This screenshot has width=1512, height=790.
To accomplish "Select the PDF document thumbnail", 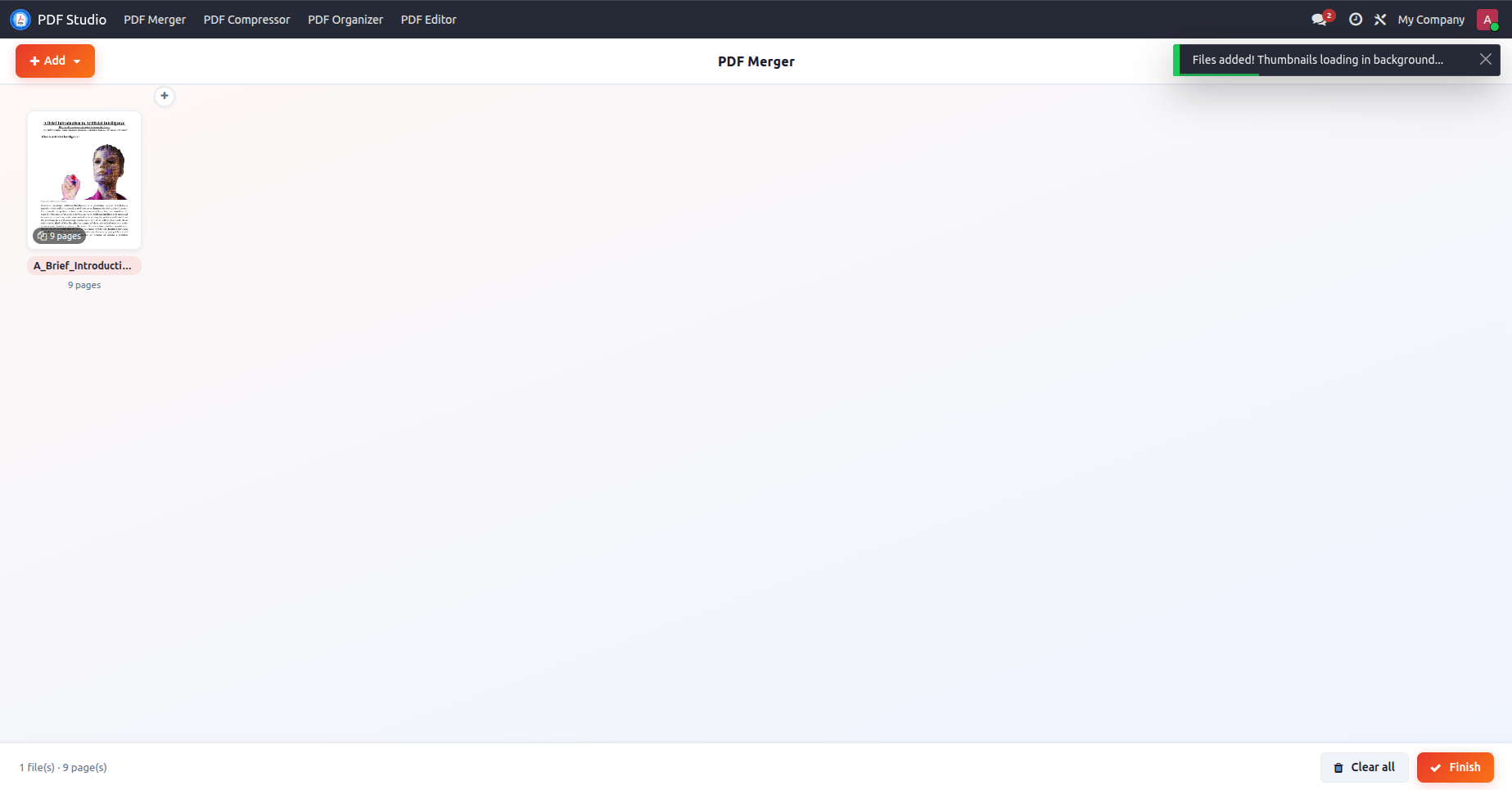I will pyautogui.click(x=84, y=180).
